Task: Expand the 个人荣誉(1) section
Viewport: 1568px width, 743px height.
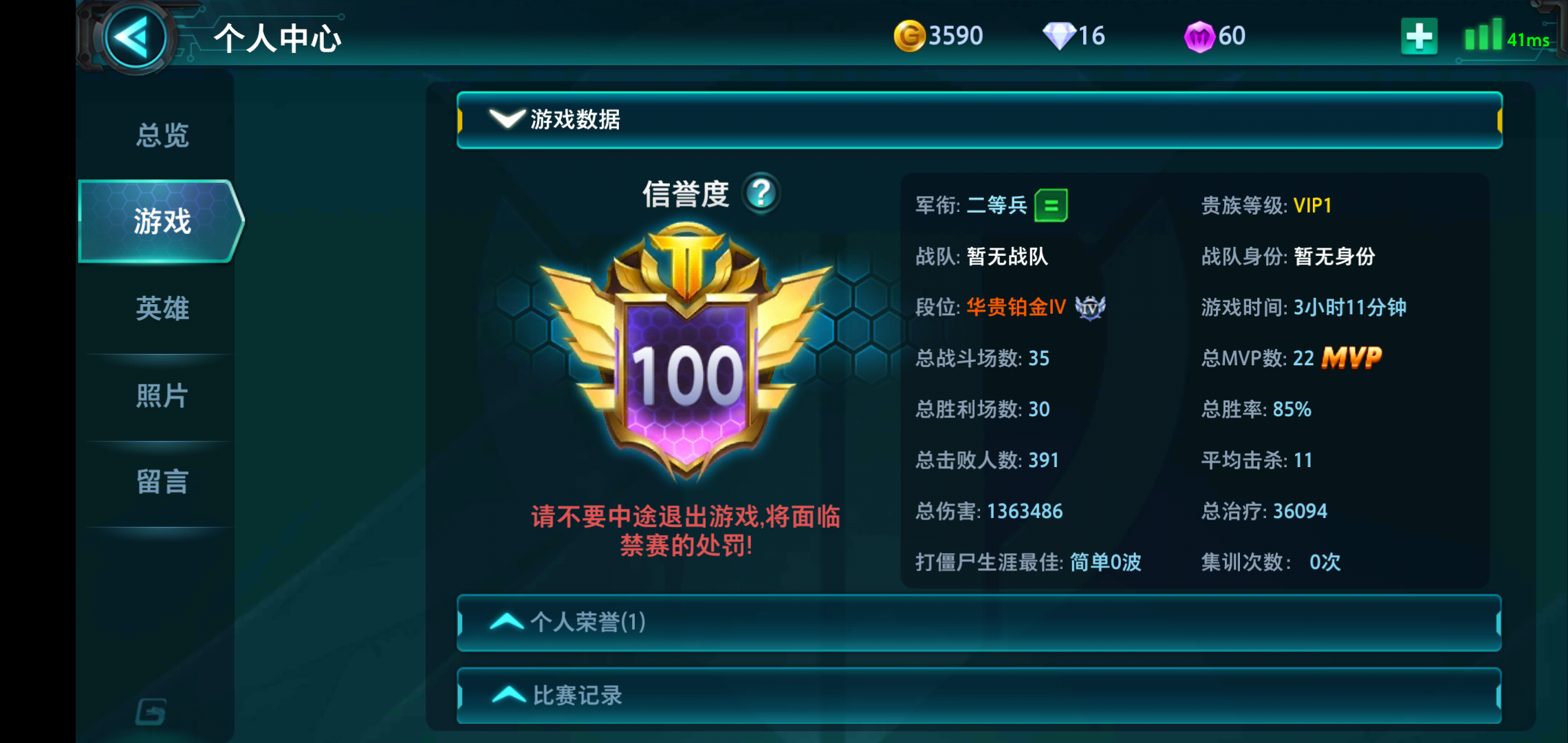Action: click(979, 623)
